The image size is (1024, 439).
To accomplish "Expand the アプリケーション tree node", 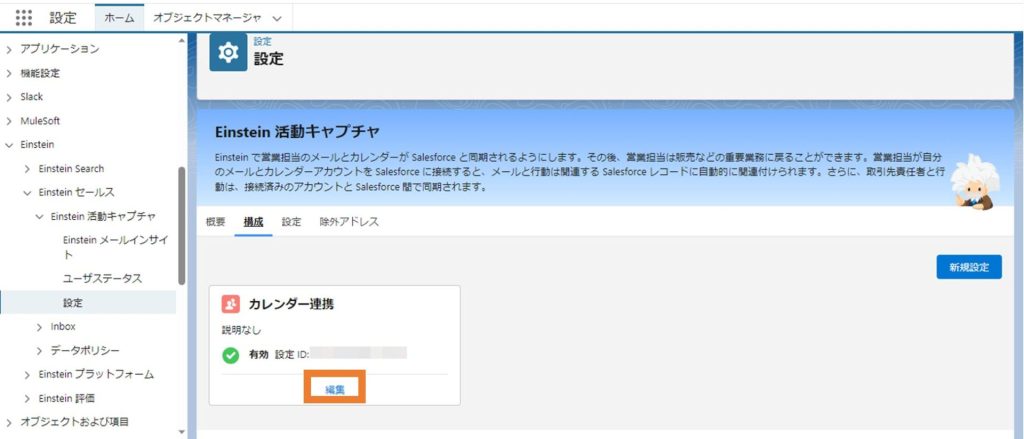I will [9, 49].
